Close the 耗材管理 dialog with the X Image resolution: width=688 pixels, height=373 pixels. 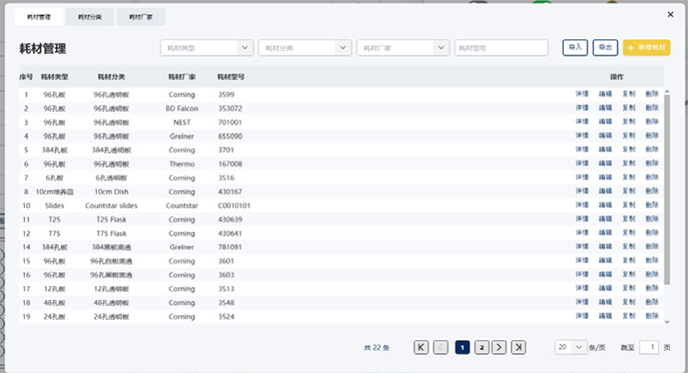tap(670, 14)
